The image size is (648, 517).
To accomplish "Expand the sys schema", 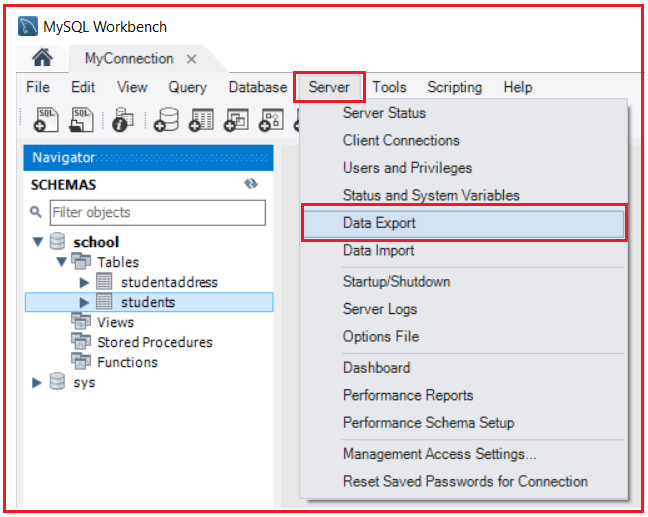I will click(37, 382).
